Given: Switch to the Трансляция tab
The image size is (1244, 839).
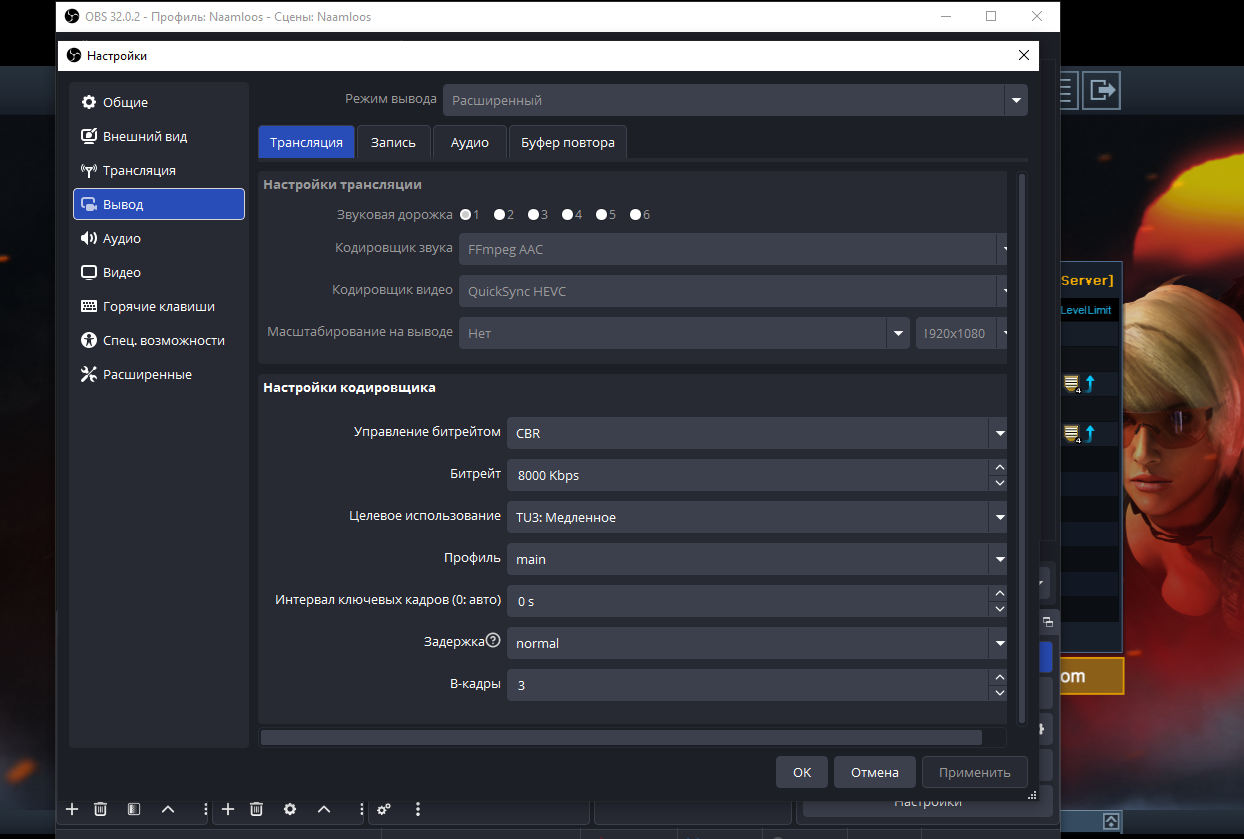Looking at the screenshot, I should pos(306,142).
